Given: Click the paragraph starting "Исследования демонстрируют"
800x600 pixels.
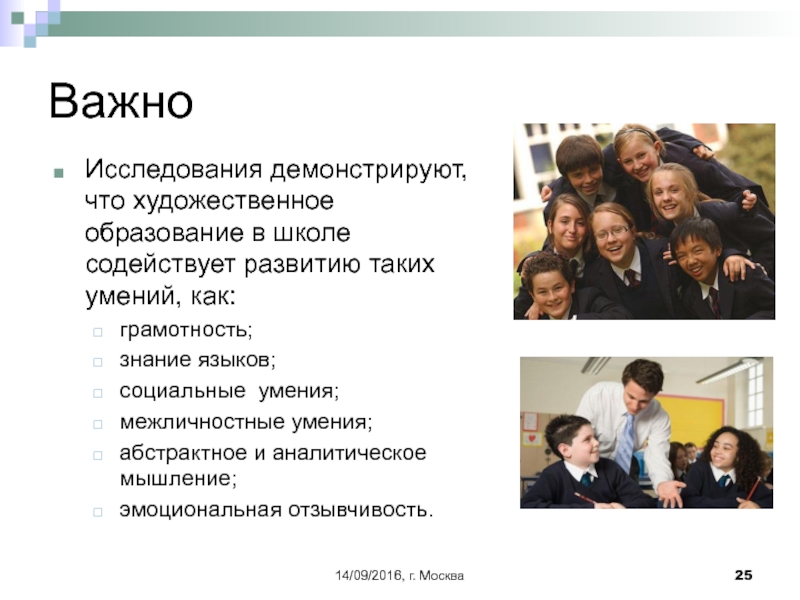Looking at the screenshot, I should [276, 233].
